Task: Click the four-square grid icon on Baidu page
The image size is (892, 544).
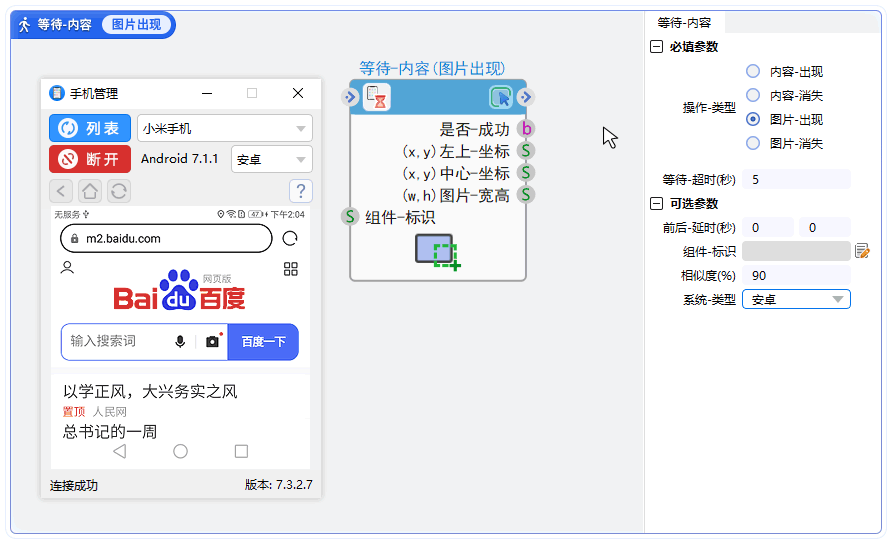Action: point(291,269)
